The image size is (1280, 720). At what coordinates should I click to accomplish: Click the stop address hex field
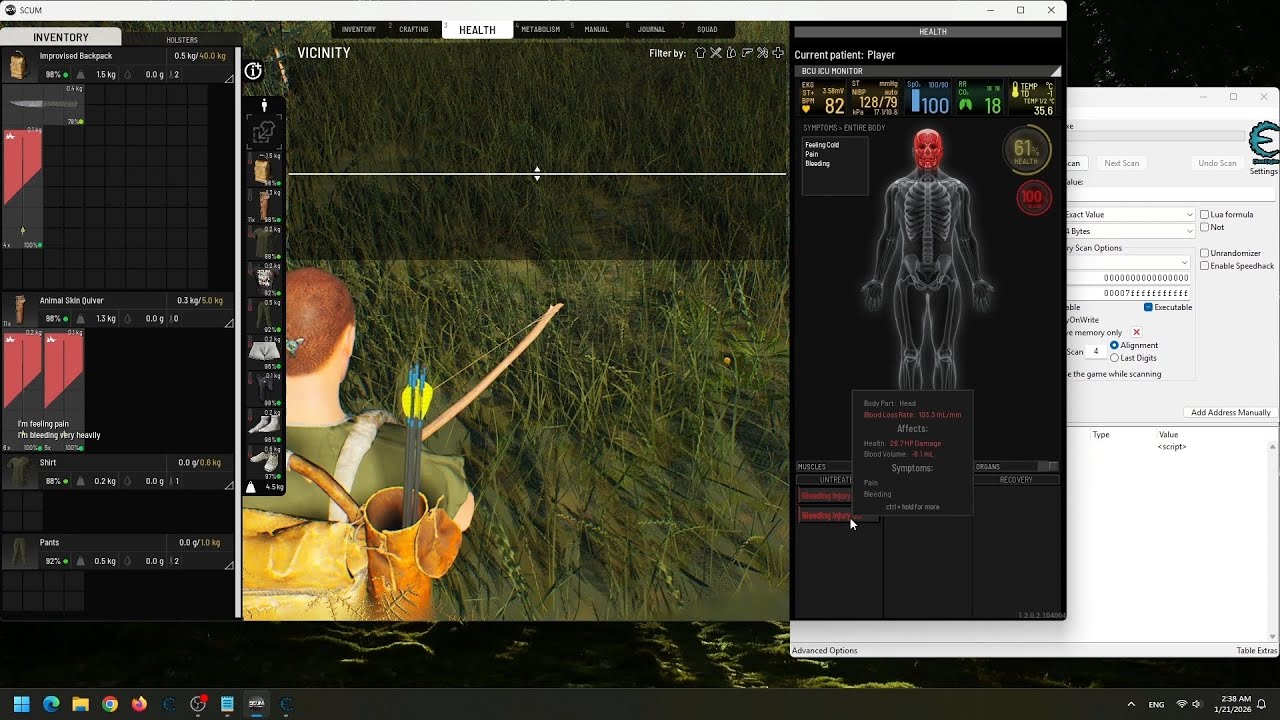1128,293
